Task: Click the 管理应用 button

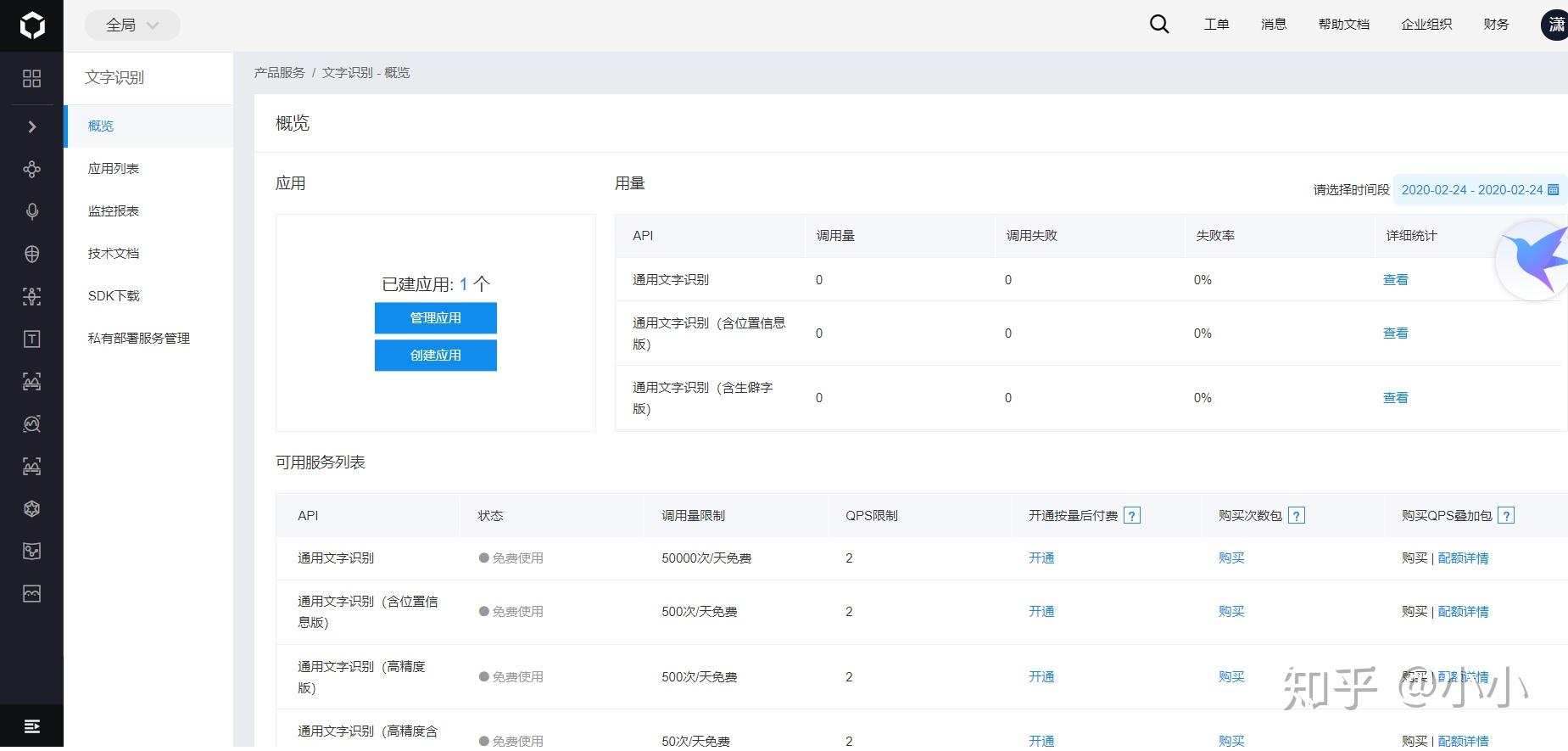Action: (436, 318)
